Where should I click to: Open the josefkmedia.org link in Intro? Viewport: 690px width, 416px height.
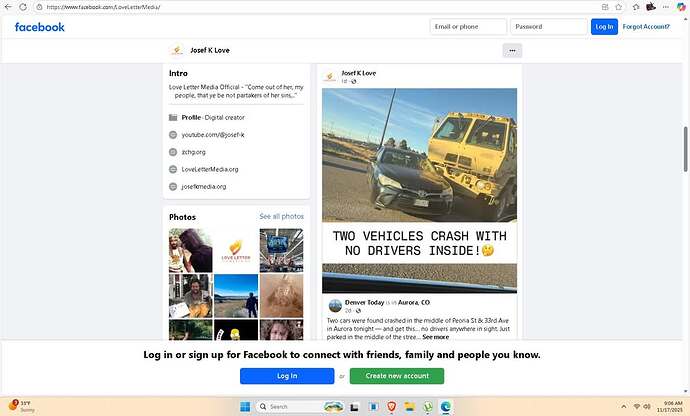tap(204, 186)
